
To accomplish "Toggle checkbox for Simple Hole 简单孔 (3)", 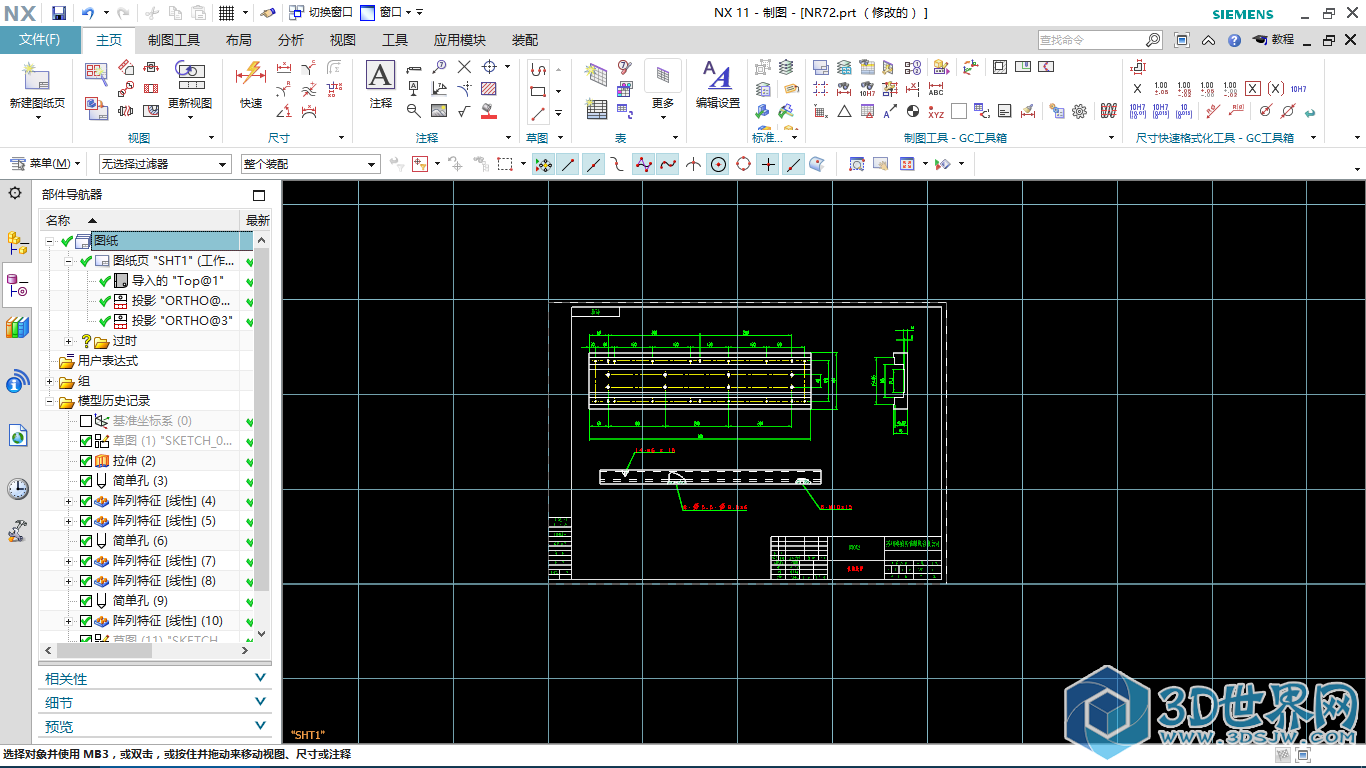I will click(x=86, y=481).
